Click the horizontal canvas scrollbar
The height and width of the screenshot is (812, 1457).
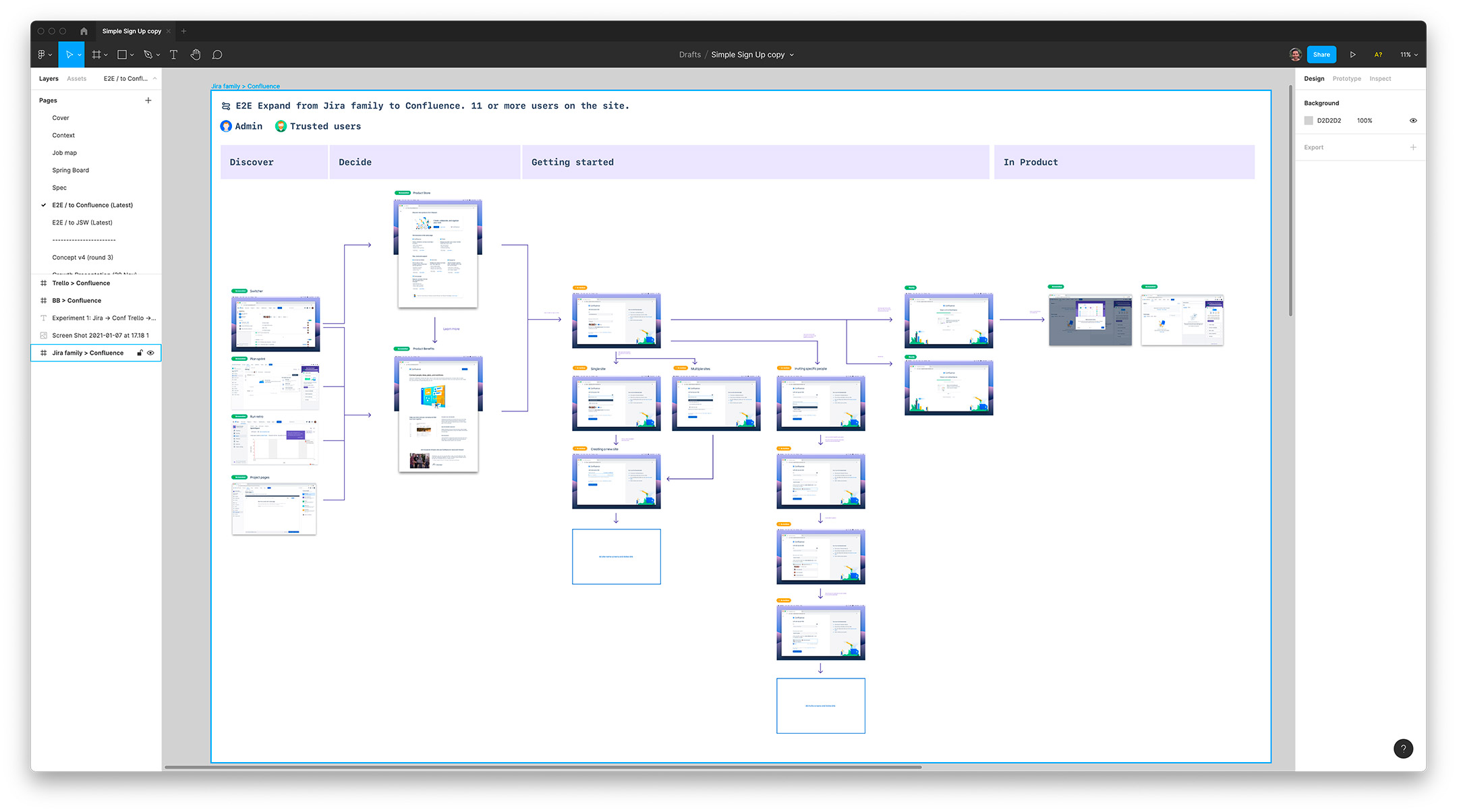(543, 767)
